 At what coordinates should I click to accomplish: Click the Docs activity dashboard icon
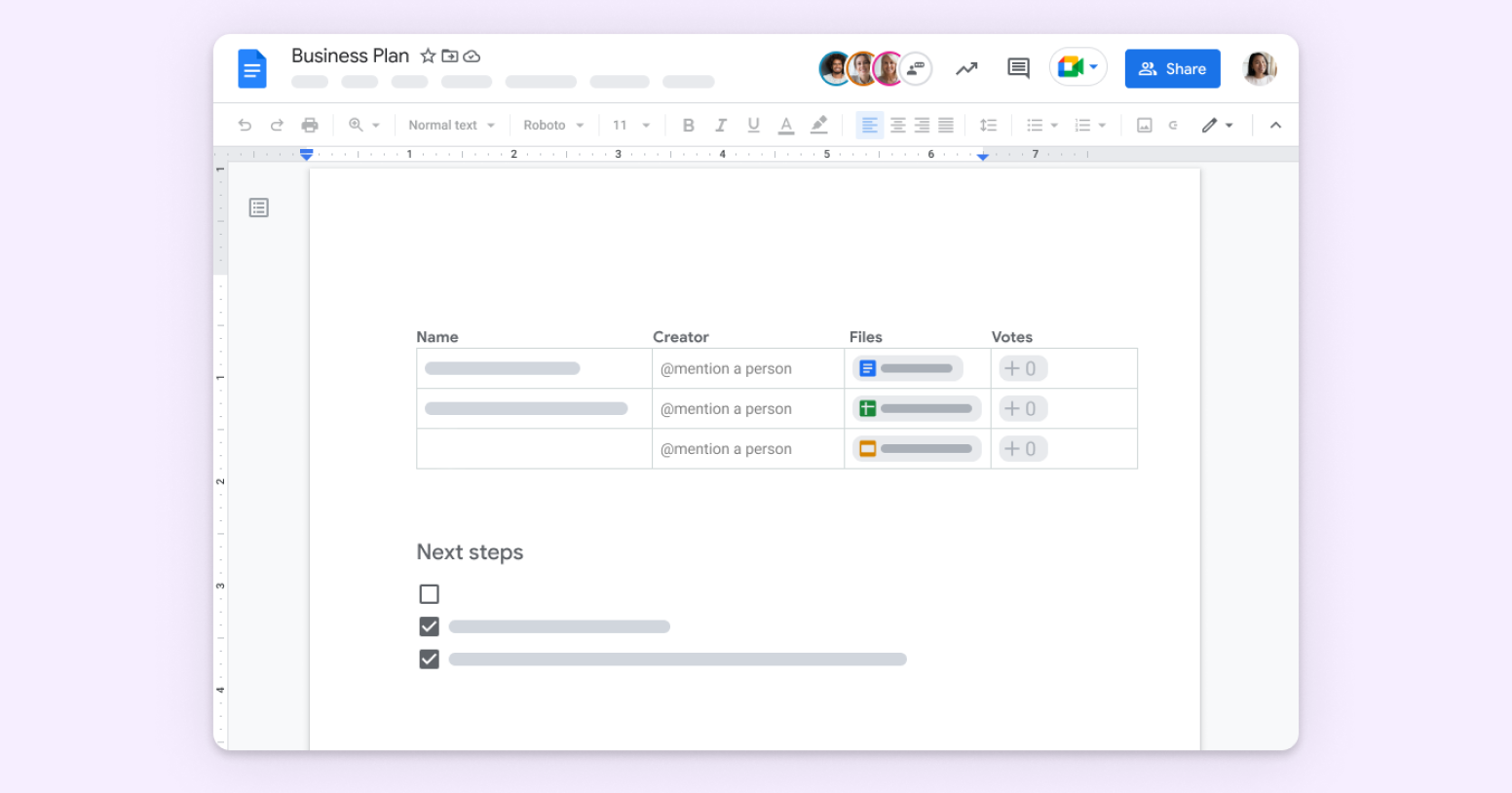(x=965, y=68)
